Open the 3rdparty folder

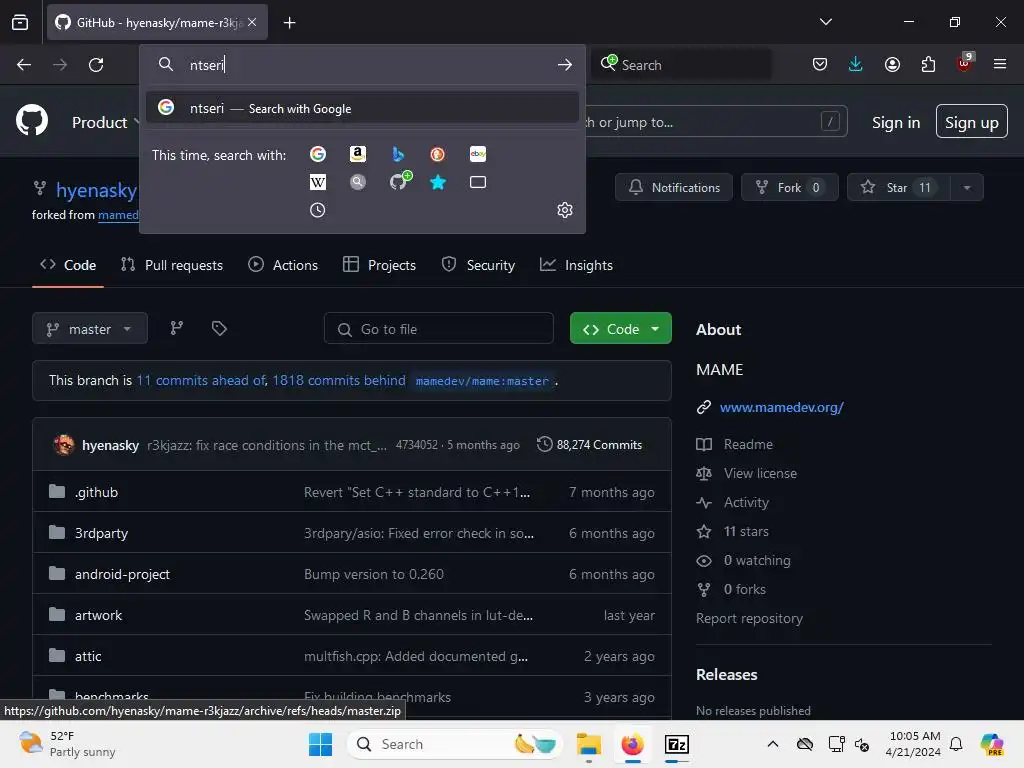coord(101,534)
